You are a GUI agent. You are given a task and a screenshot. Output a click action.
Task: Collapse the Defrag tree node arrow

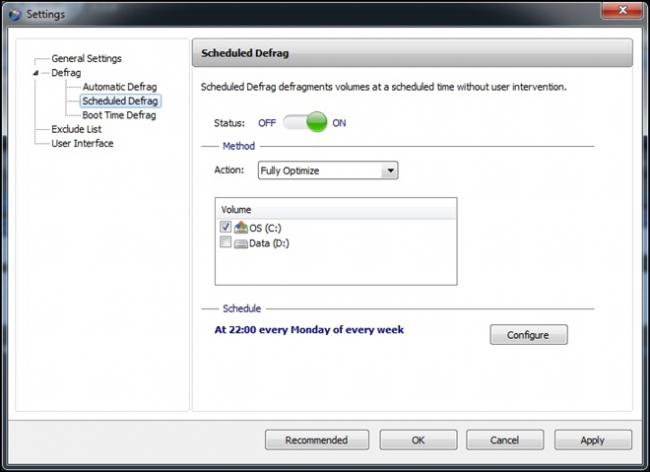click(36, 73)
